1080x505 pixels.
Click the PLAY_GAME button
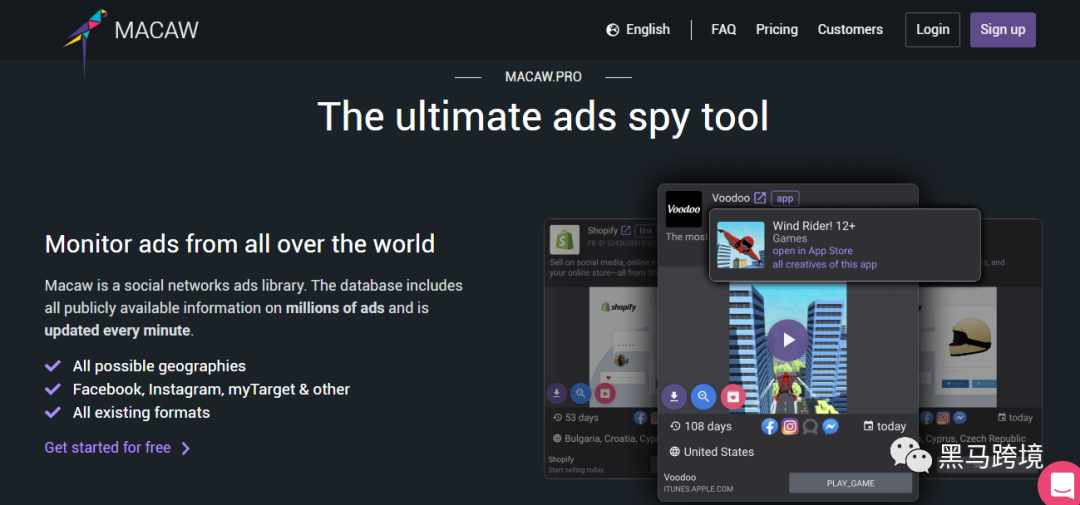pyautogui.click(x=850, y=483)
